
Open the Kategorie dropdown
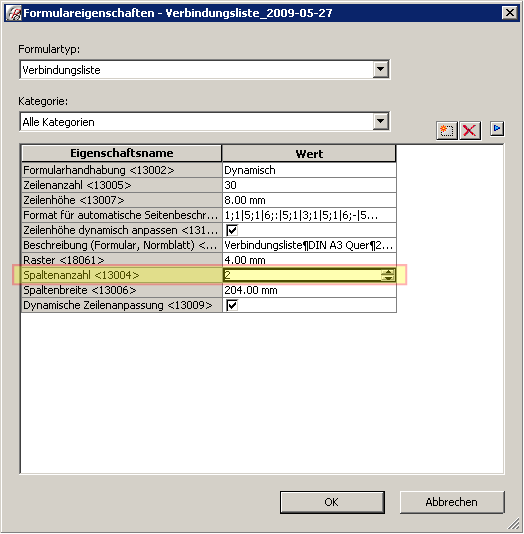coord(381,121)
